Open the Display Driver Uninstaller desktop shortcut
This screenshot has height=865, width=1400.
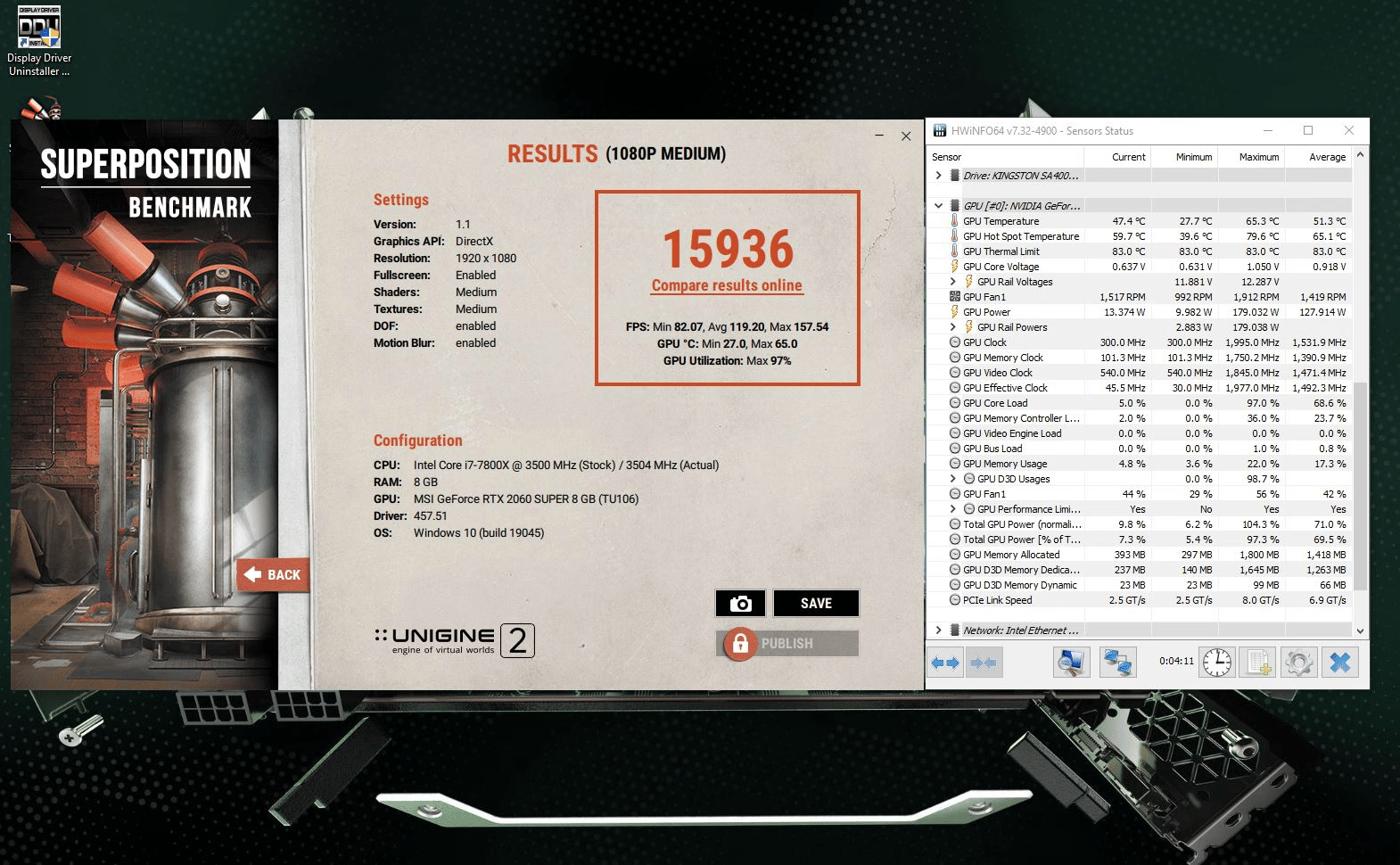[39, 42]
